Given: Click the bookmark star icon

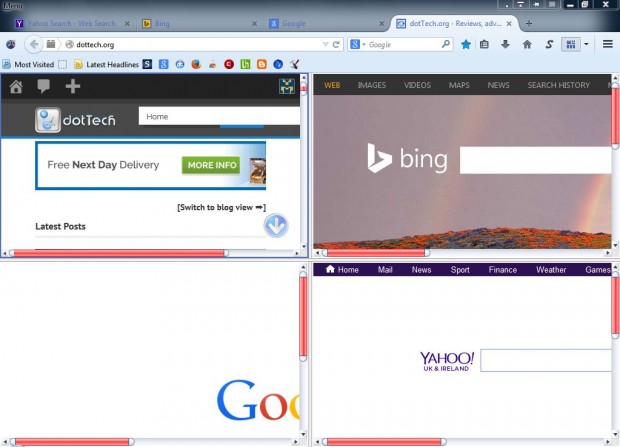Looking at the screenshot, I should (466, 44).
